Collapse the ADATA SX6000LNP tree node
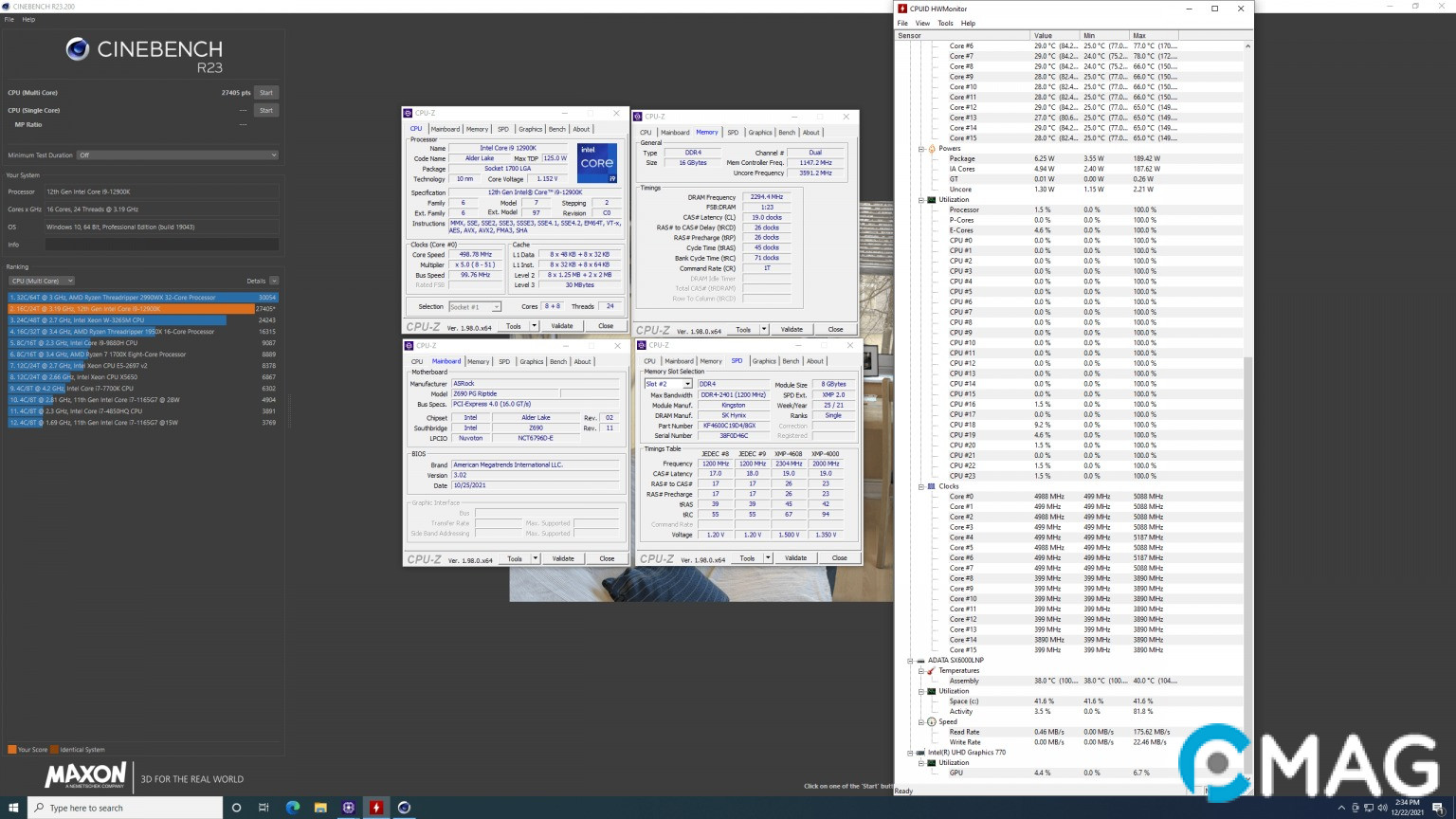The image size is (1456, 819). [910, 661]
